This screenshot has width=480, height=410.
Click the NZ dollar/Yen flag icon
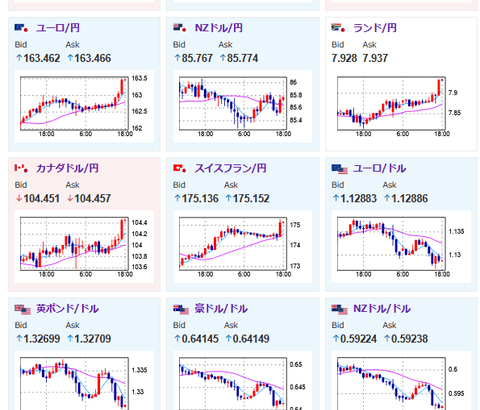[180, 28]
